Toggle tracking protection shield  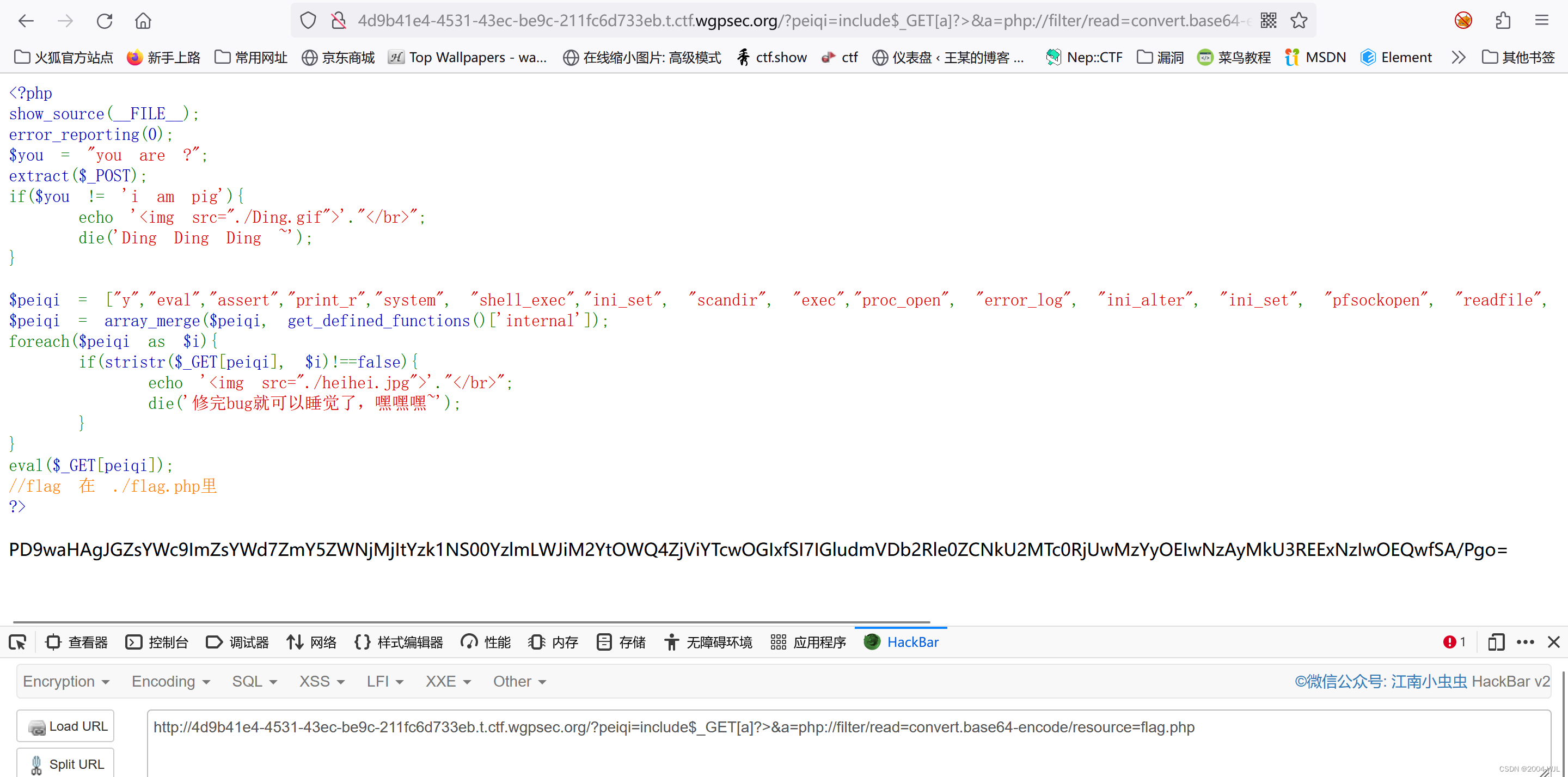(308, 20)
